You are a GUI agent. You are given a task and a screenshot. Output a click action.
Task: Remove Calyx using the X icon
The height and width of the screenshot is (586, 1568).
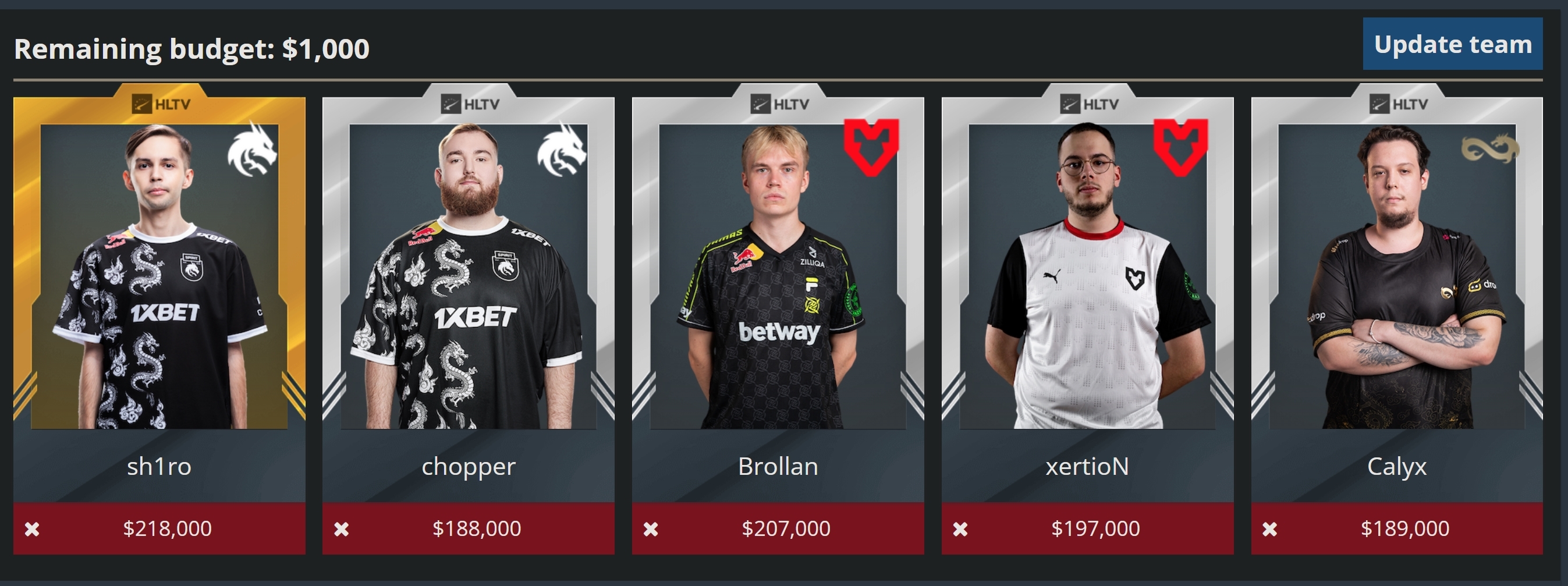click(1270, 529)
